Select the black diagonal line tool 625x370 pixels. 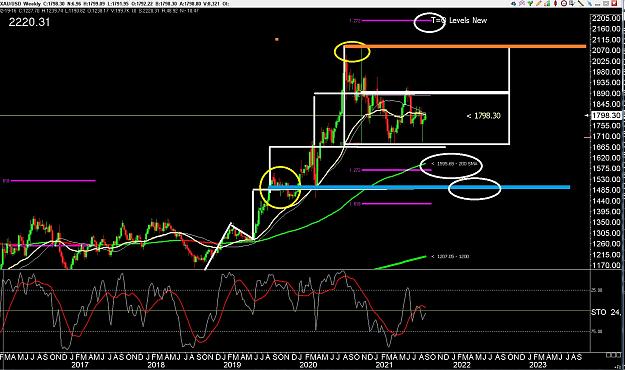[x=581, y=3]
